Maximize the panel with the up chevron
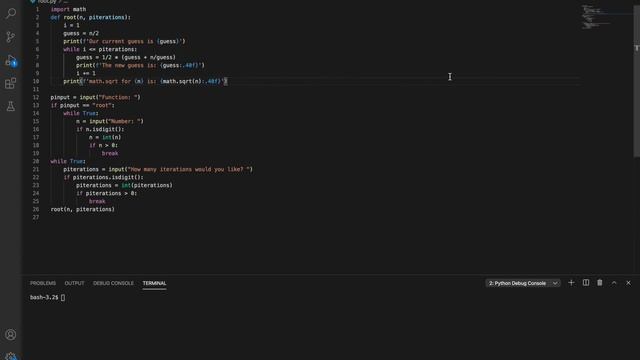The height and width of the screenshot is (360, 640). pos(614,283)
